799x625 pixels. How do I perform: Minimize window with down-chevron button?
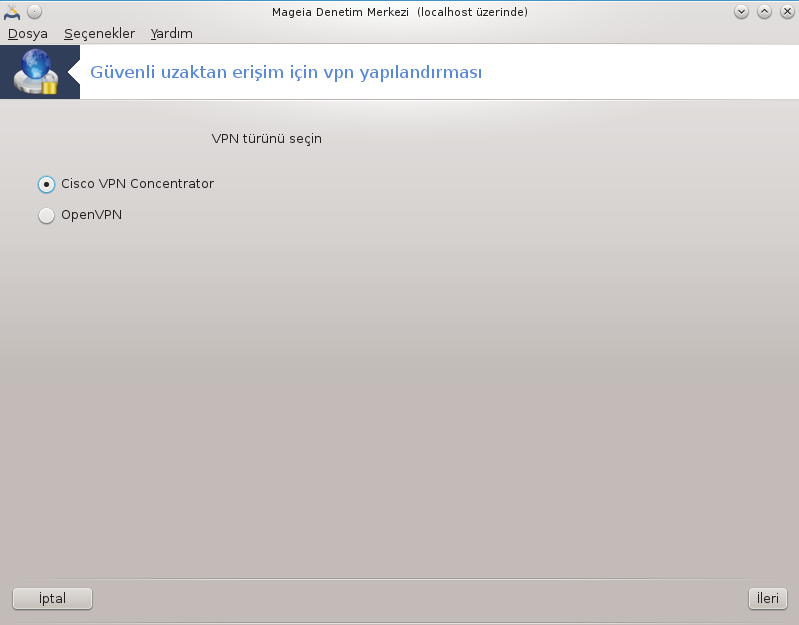click(741, 12)
